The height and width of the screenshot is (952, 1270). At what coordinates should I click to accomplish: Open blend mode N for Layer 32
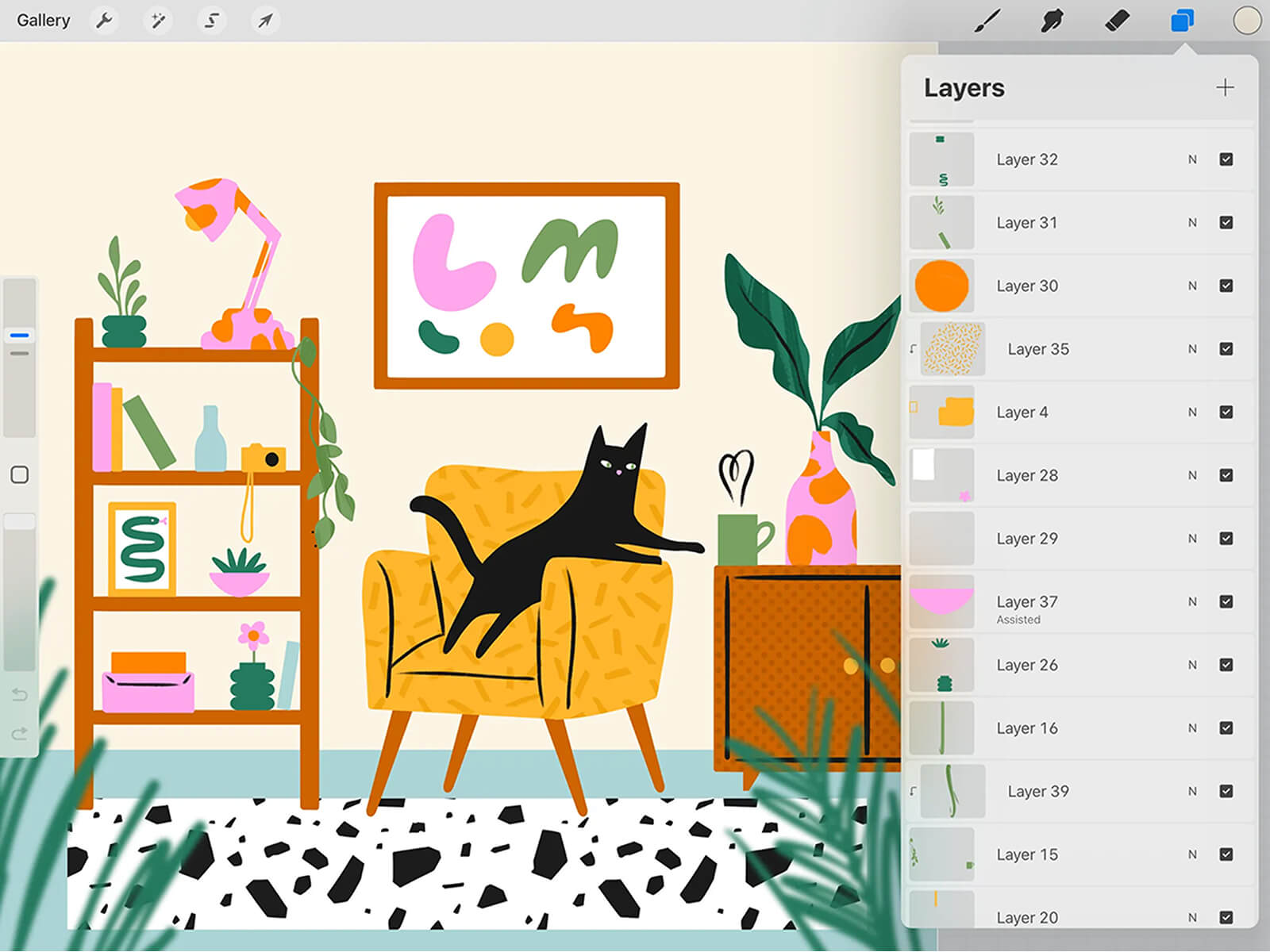click(1192, 159)
